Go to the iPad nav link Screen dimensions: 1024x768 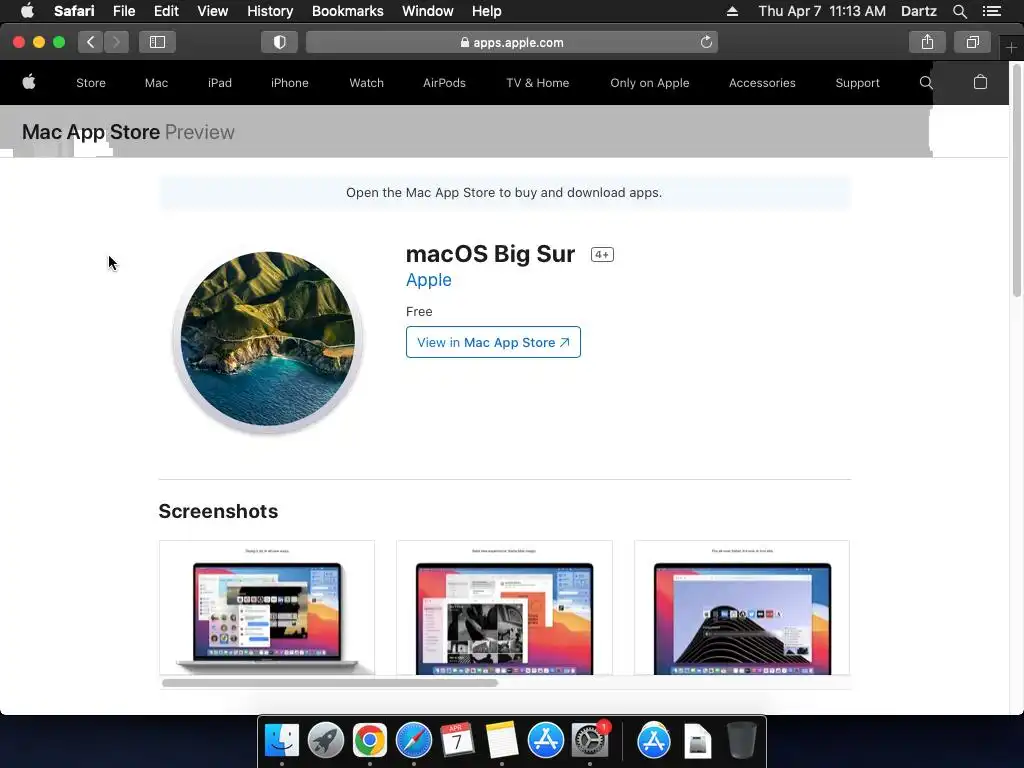(219, 83)
